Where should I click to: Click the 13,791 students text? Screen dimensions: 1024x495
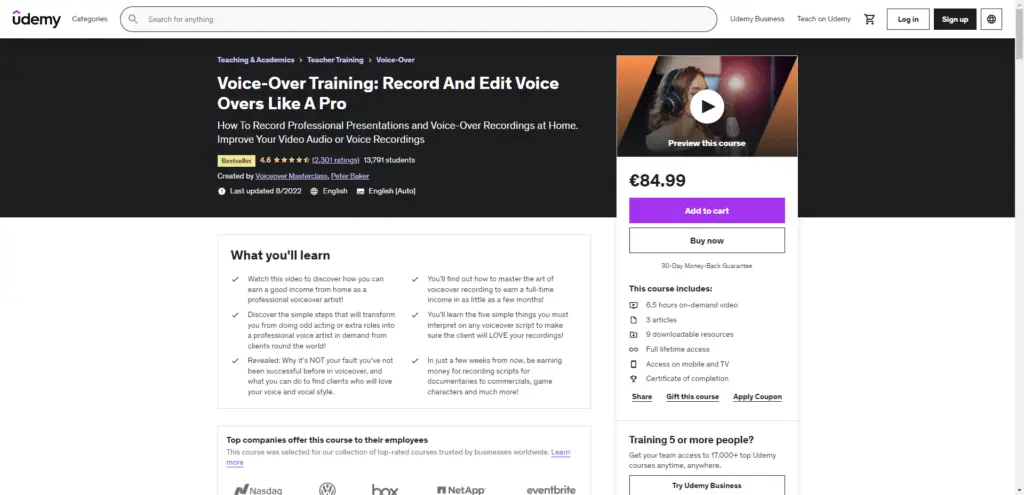pos(389,160)
